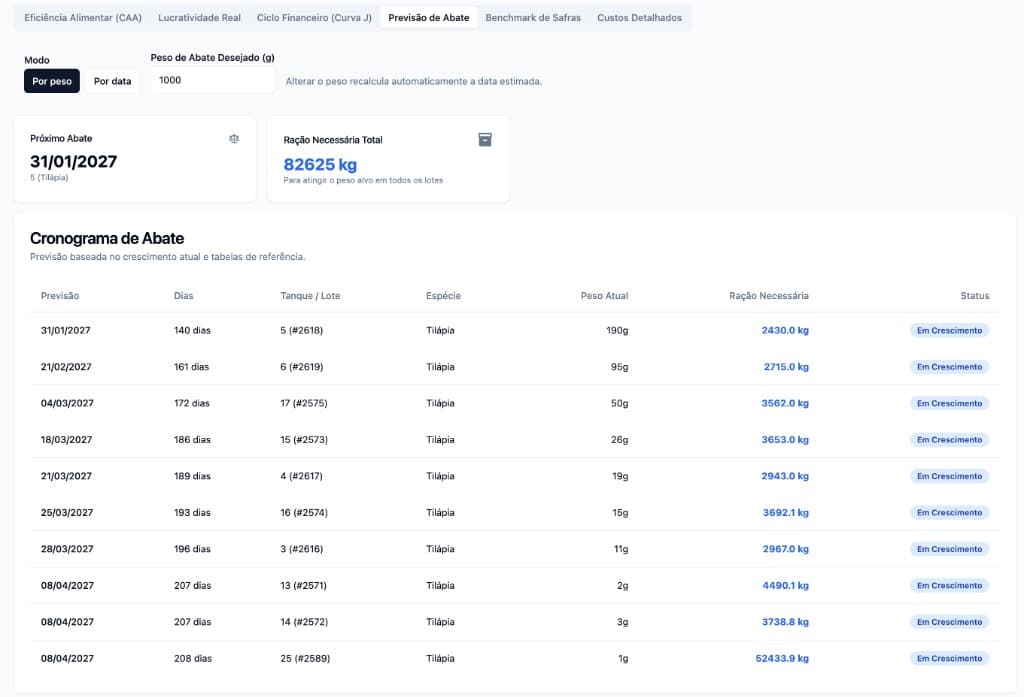1024x697 pixels.
Task: Click Em Crescimento badge for tank 25 (#2589)
Action: 949,658
